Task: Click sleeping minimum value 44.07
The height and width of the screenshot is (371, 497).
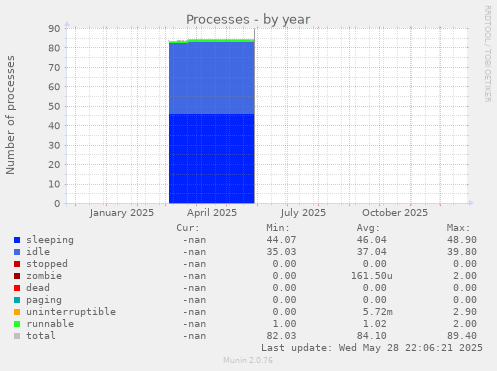Action: (x=281, y=240)
